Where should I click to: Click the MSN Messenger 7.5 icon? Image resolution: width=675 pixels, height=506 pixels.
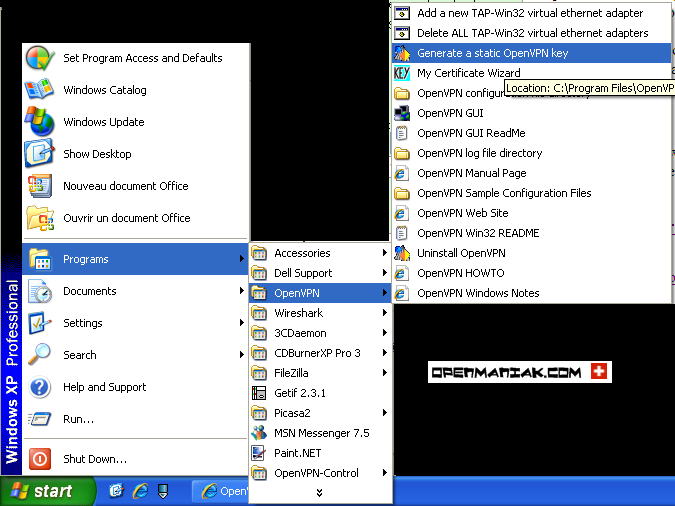coord(259,433)
